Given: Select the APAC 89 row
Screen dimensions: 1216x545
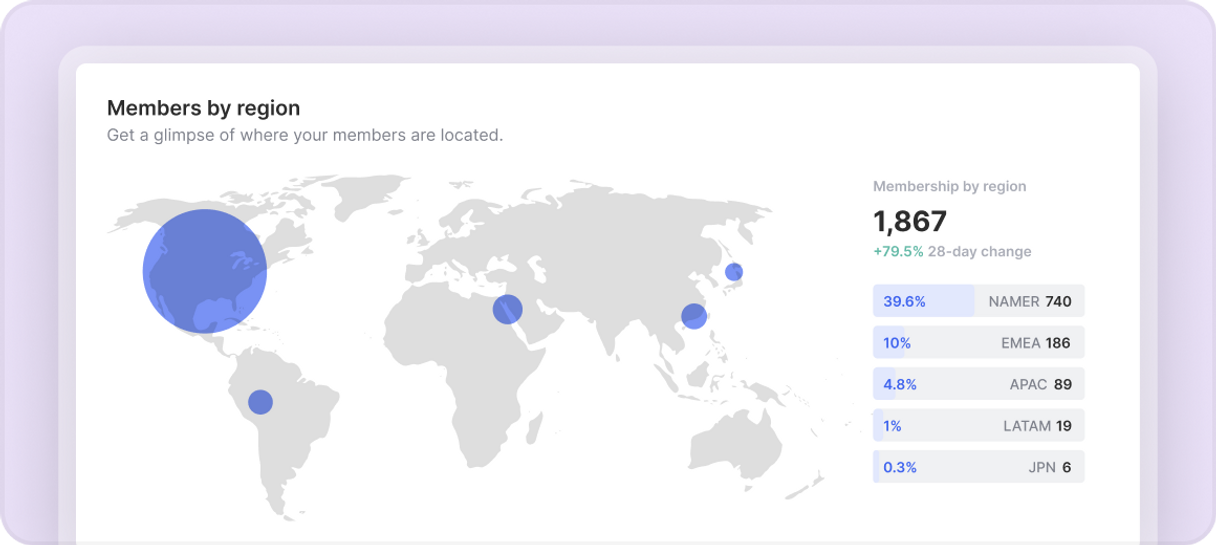Looking at the screenshot, I should point(979,384).
